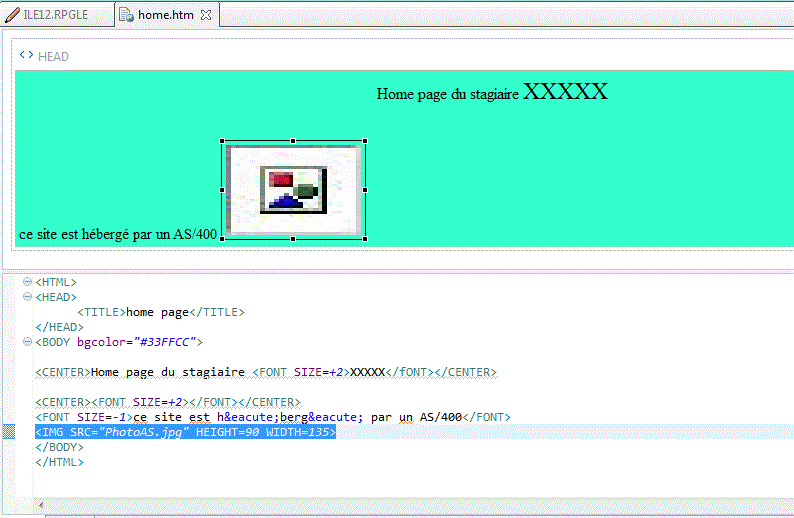Click the empty <CENTER><FONT SIZE=+2> source line

pyautogui.click(x=168, y=402)
